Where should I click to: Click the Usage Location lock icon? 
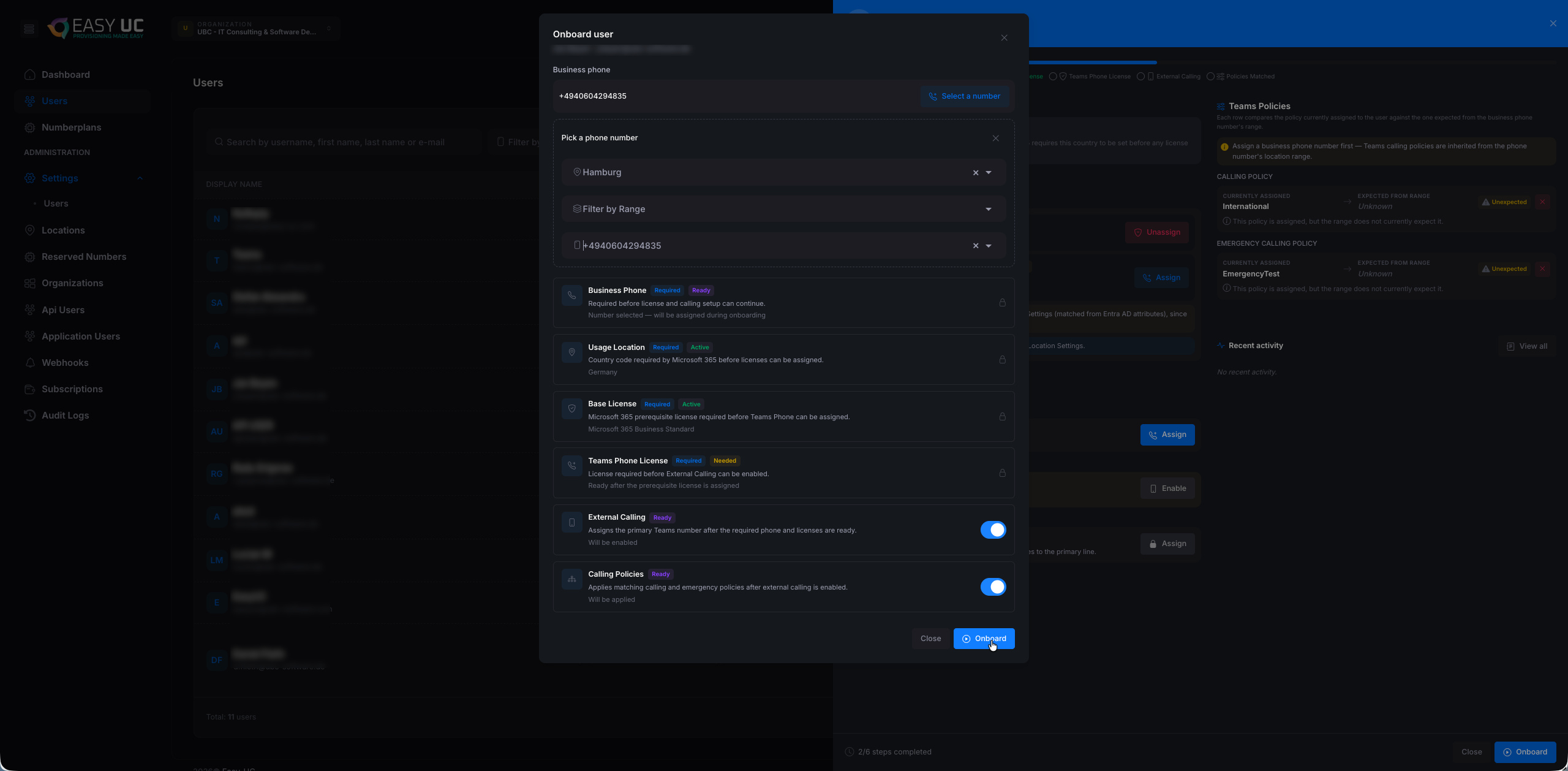tap(1002, 360)
